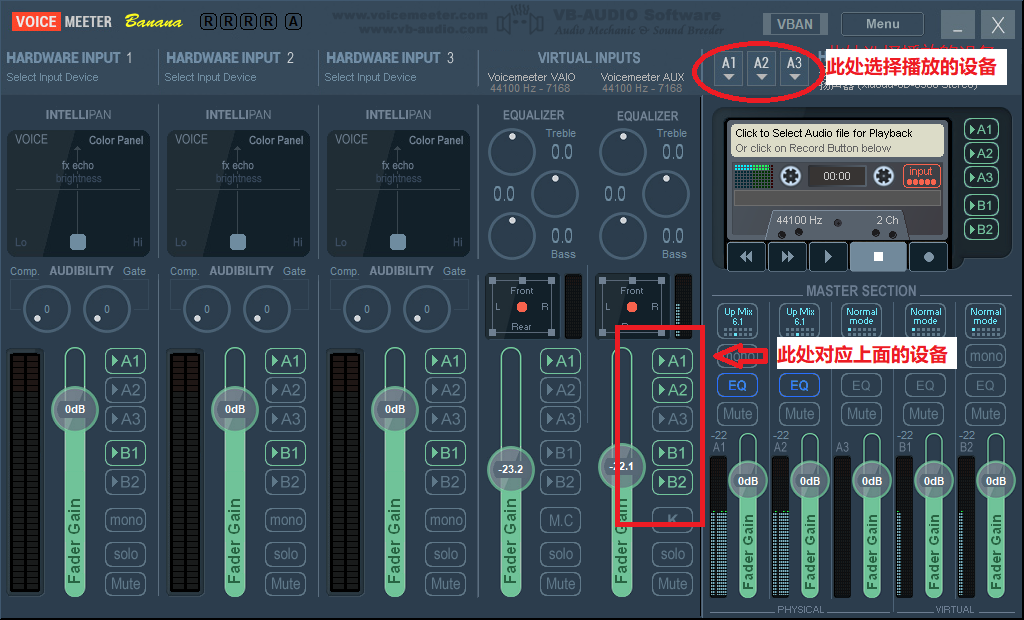Screen dimensions: 1024x620
Task: Start recording with the cassette record button
Action: [929, 257]
